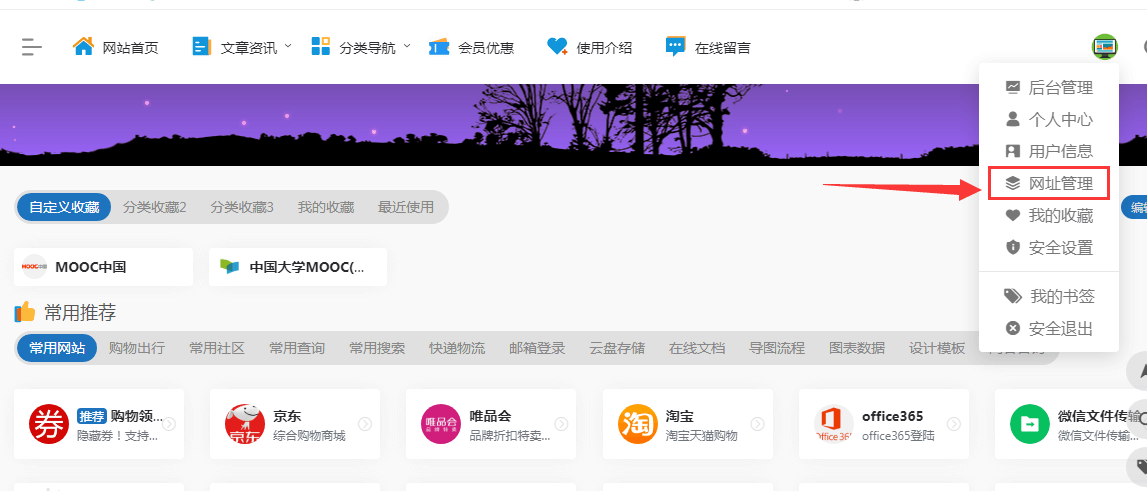Open the user avatar icon menu
Viewport: 1147px width, 491px height.
(x=1104, y=46)
